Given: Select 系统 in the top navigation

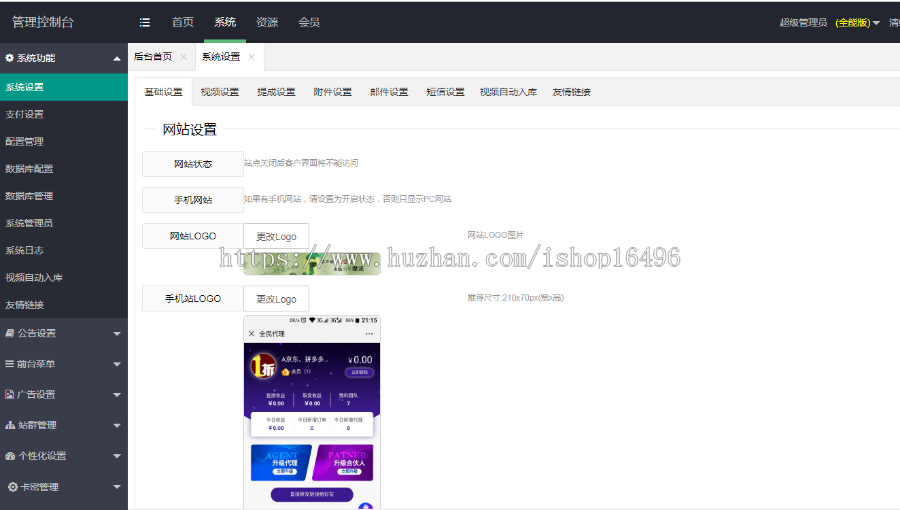Looking at the screenshot, I should click(x=225, y=22).
